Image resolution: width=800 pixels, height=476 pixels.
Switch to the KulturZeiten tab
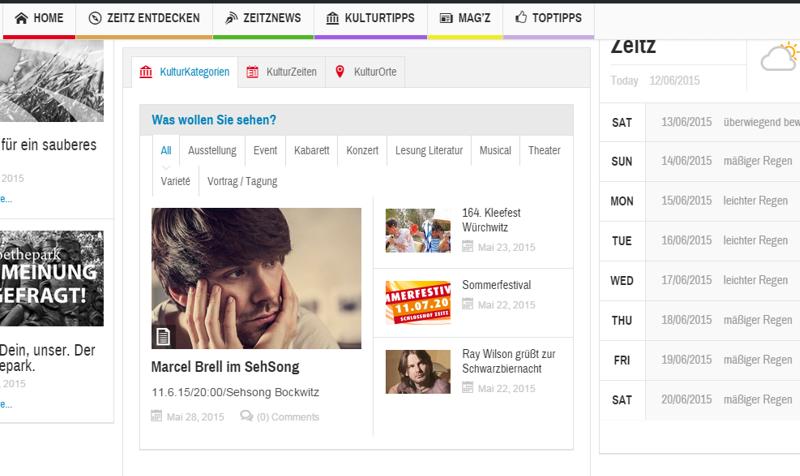tap(283, 72)
